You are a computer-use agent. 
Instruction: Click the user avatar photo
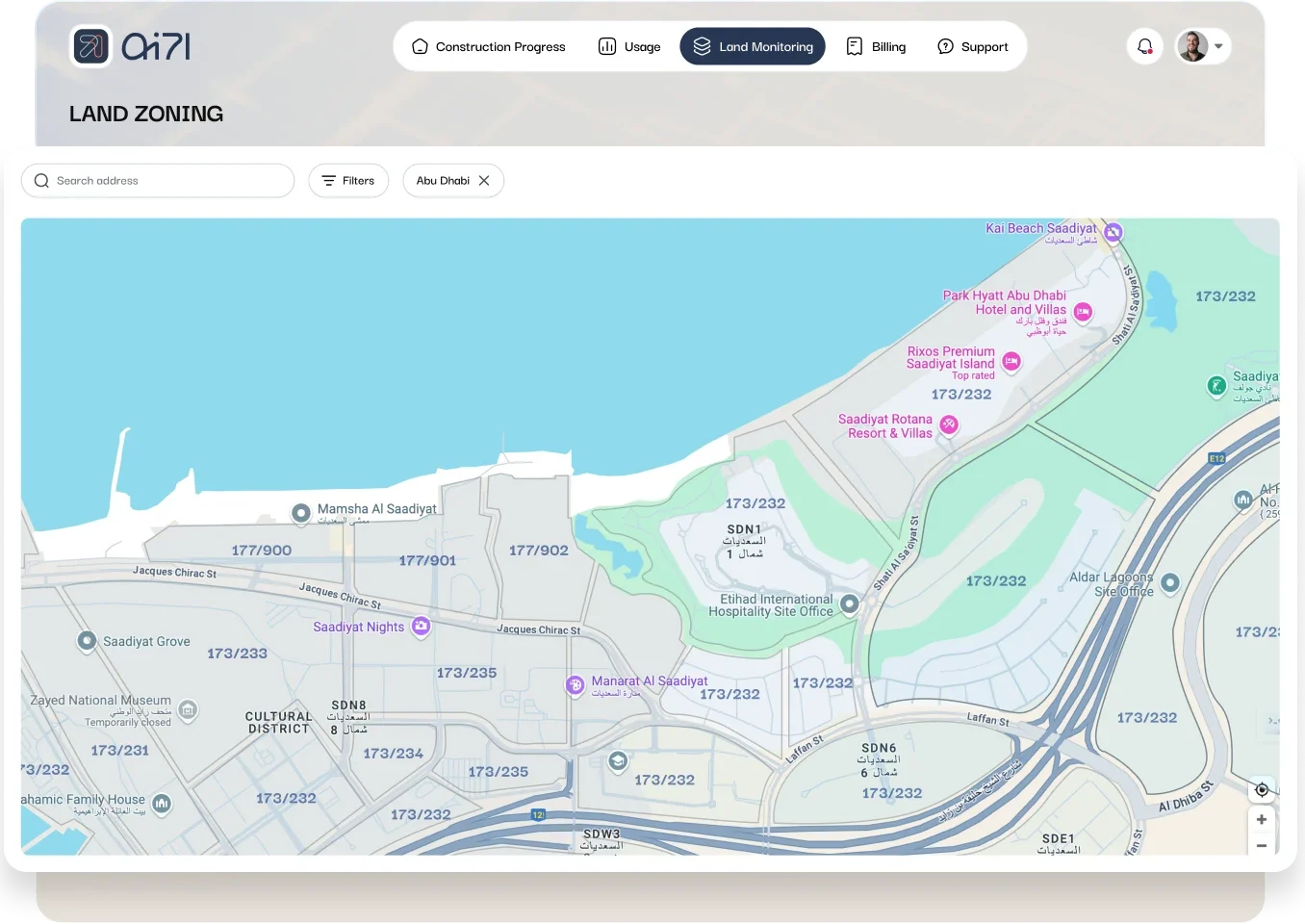click(x=1192, y=46)
